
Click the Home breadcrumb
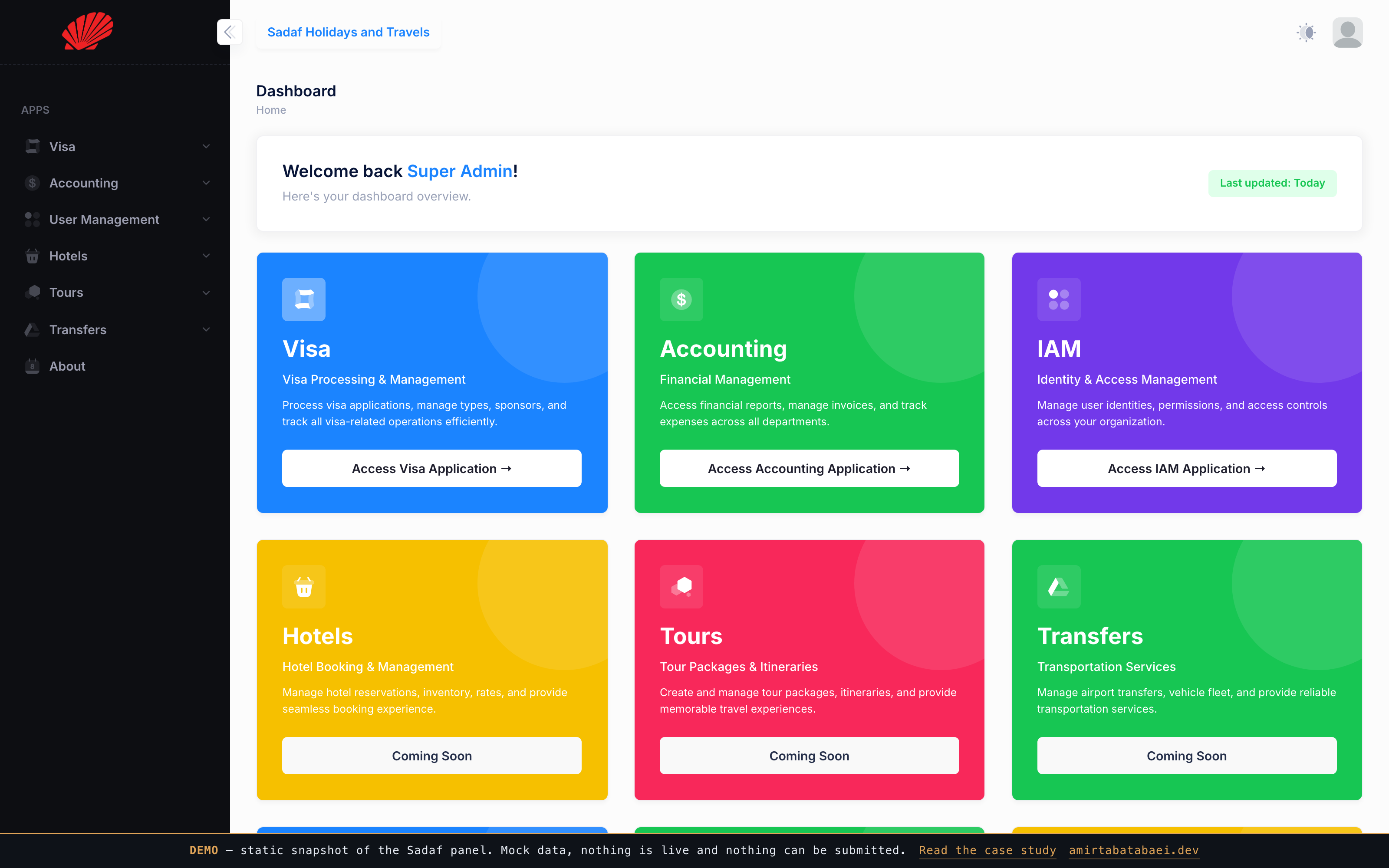click(271, 110)
